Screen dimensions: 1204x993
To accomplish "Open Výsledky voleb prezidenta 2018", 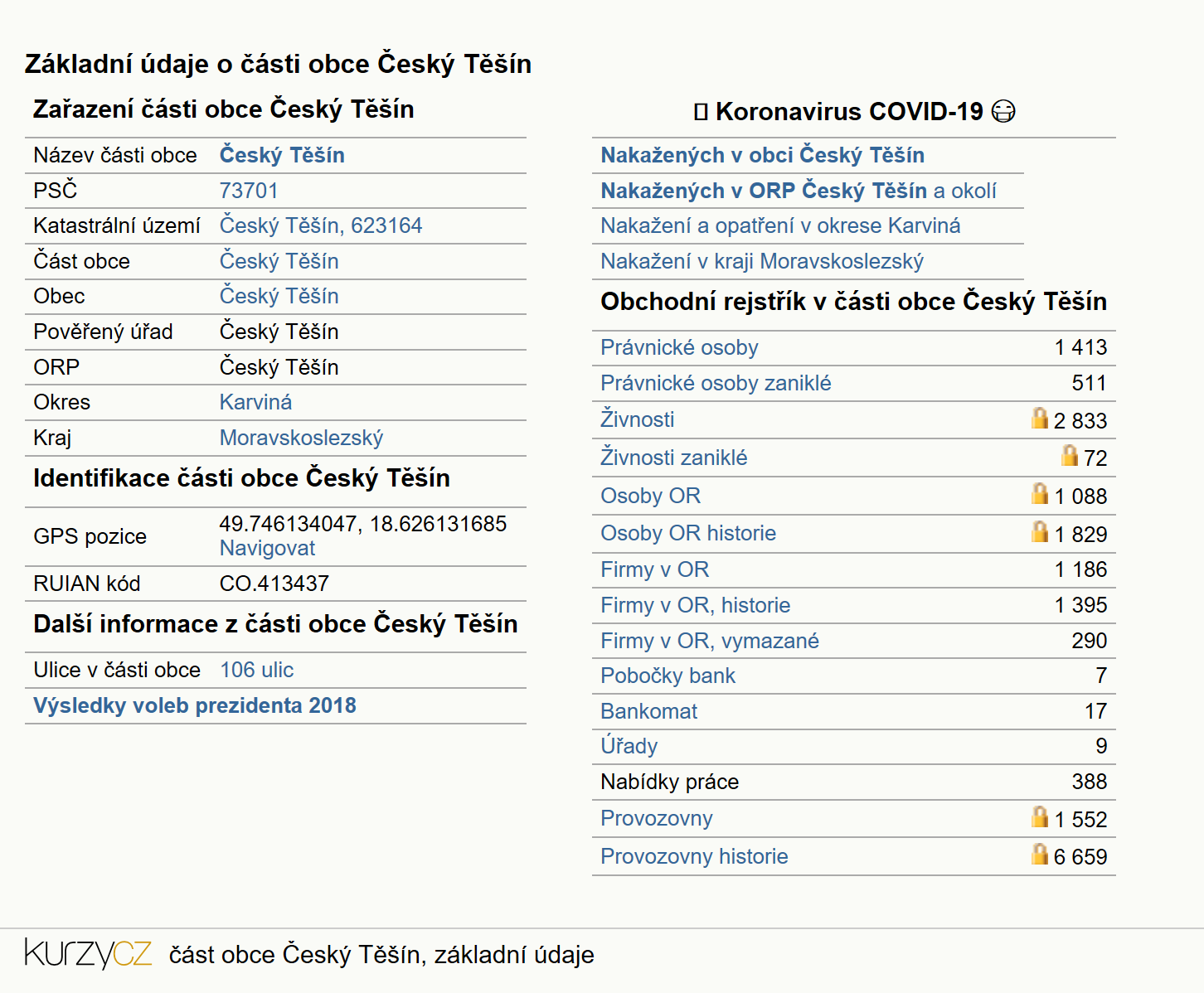I will coord(195,705).
